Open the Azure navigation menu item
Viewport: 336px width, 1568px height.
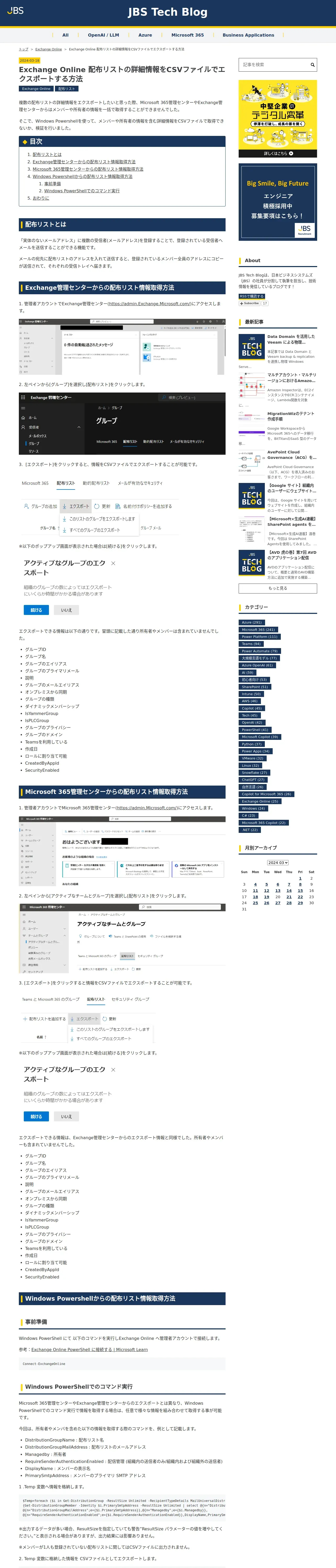click(145, 35)
